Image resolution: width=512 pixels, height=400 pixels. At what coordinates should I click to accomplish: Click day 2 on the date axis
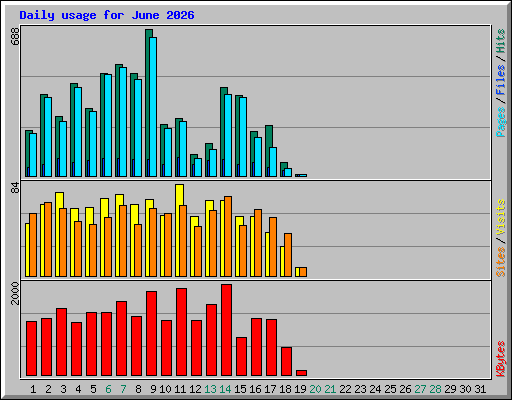pyautogui.click(x=48, y=389)
